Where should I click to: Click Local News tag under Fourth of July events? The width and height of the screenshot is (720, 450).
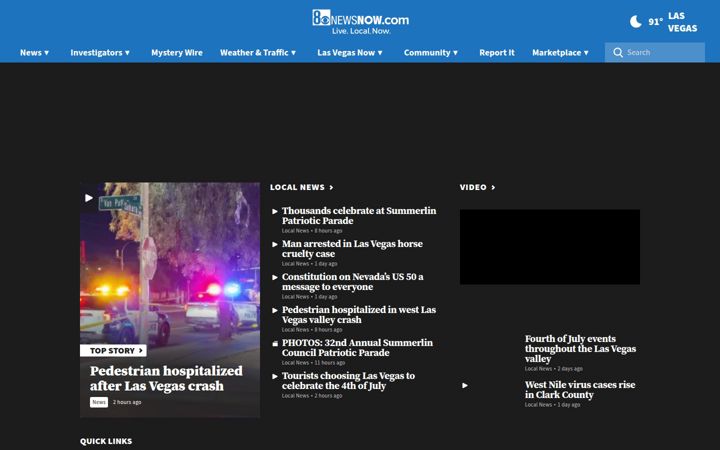point(538,369)
